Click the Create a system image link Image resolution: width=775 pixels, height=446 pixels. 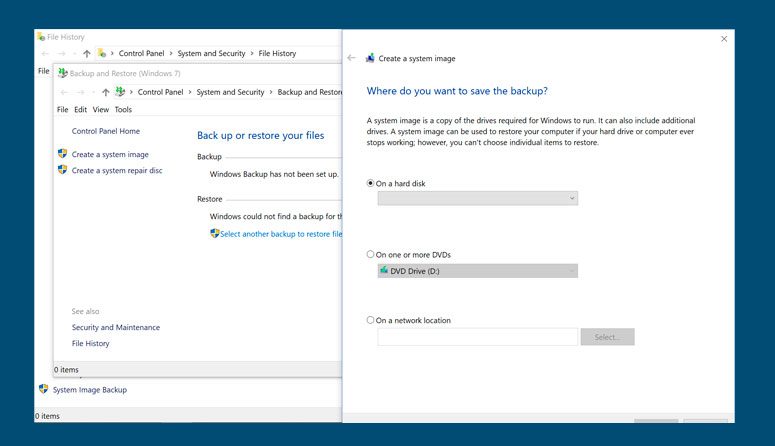coord(110,154)
